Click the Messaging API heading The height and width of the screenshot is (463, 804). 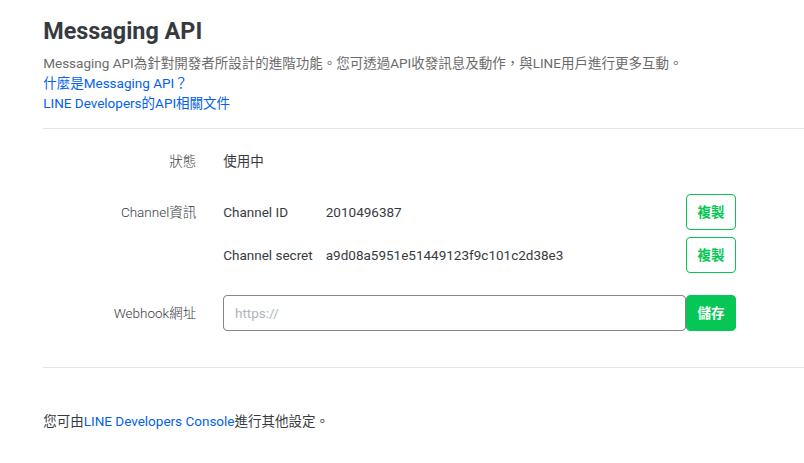click(123, 31)
